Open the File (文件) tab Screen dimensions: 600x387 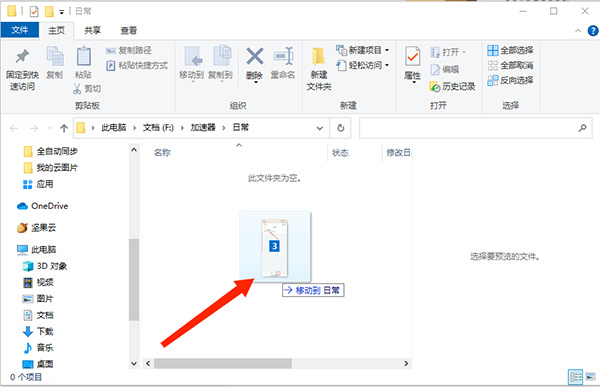[20, 30]
